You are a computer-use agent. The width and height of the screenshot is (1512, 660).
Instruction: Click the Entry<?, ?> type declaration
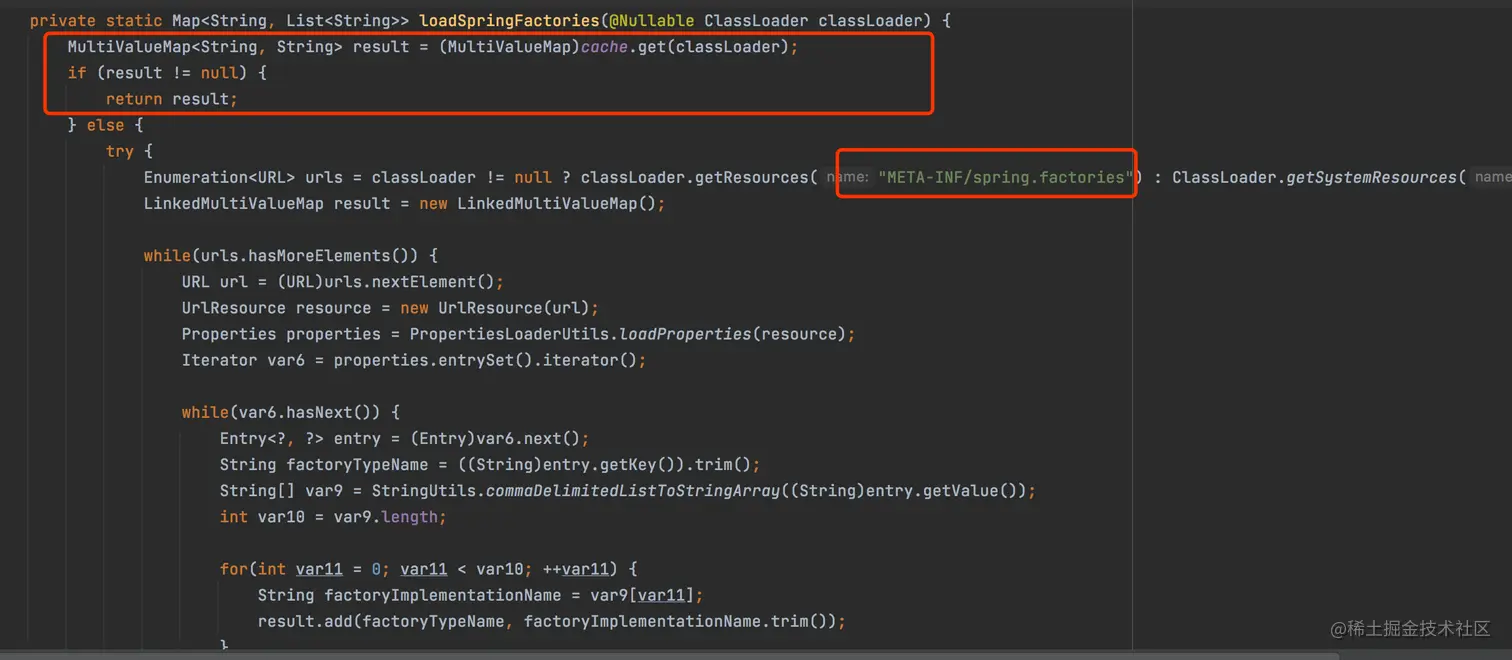pyautogui.click(x=272, y=438)
